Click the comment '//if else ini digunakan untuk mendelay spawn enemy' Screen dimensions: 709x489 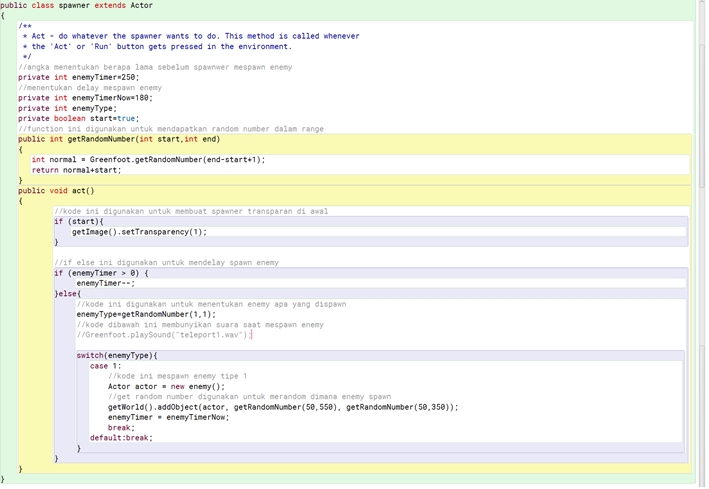coord(166,262)
